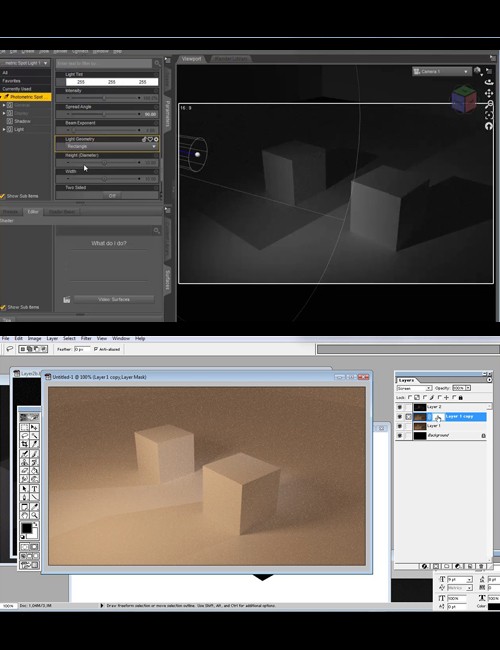Select the Path Selection arrow tool
This screenshot has height=650, width=500.
24,488
